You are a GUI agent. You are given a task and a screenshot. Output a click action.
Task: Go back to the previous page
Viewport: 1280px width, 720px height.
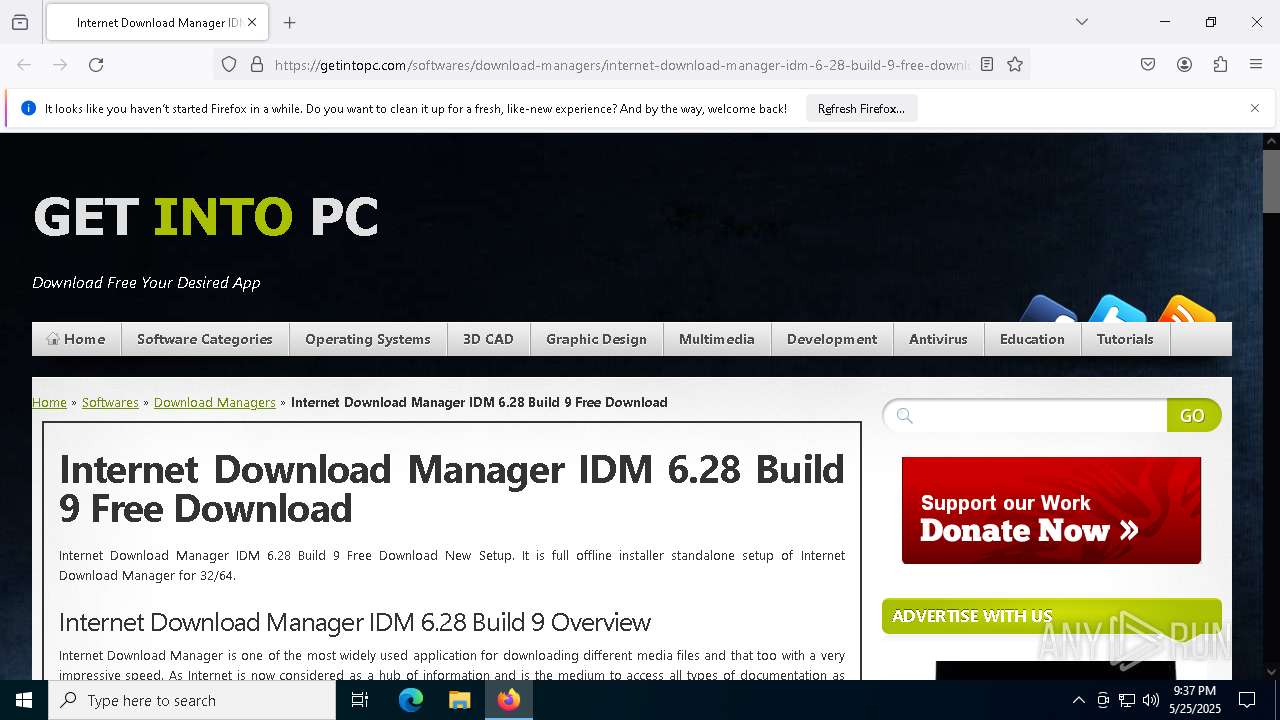(x=24, y=64)
